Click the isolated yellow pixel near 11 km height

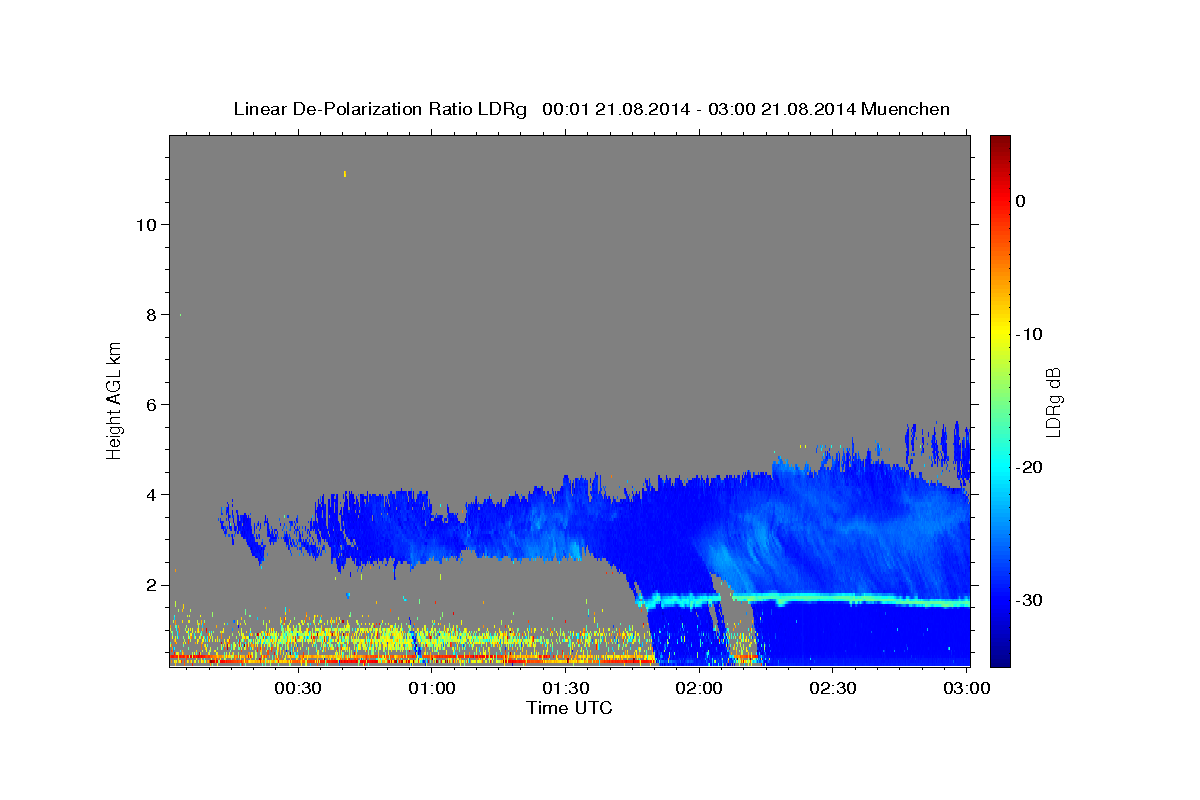[345, 174]
